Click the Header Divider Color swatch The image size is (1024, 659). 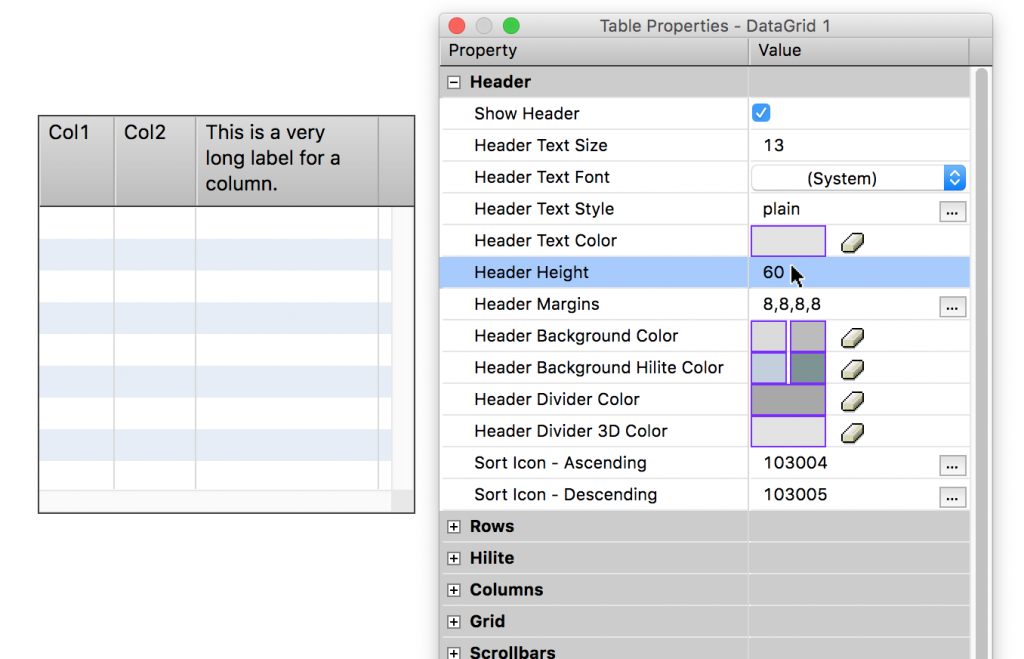(788, 400)
